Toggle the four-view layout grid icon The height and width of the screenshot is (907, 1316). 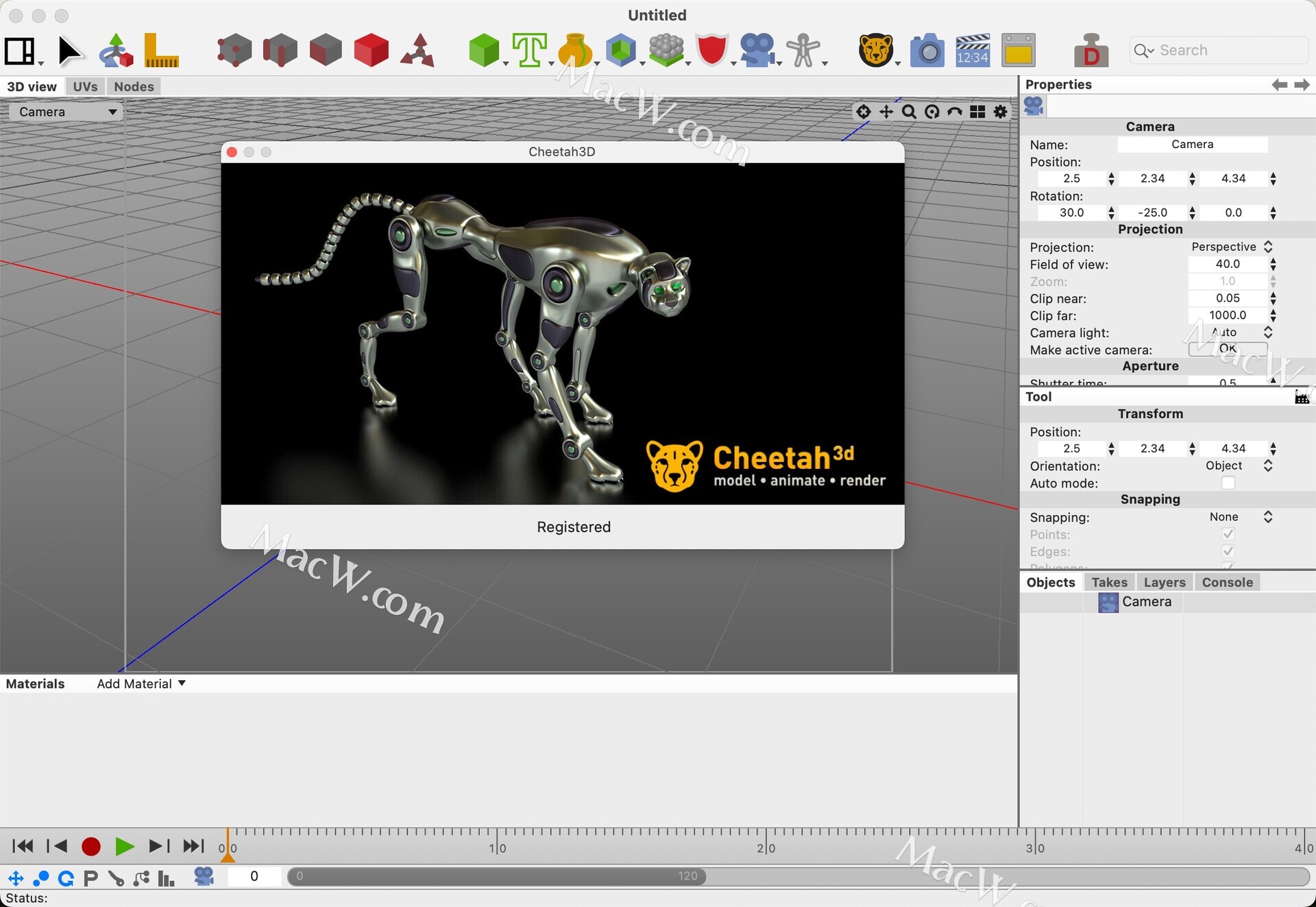977,112
